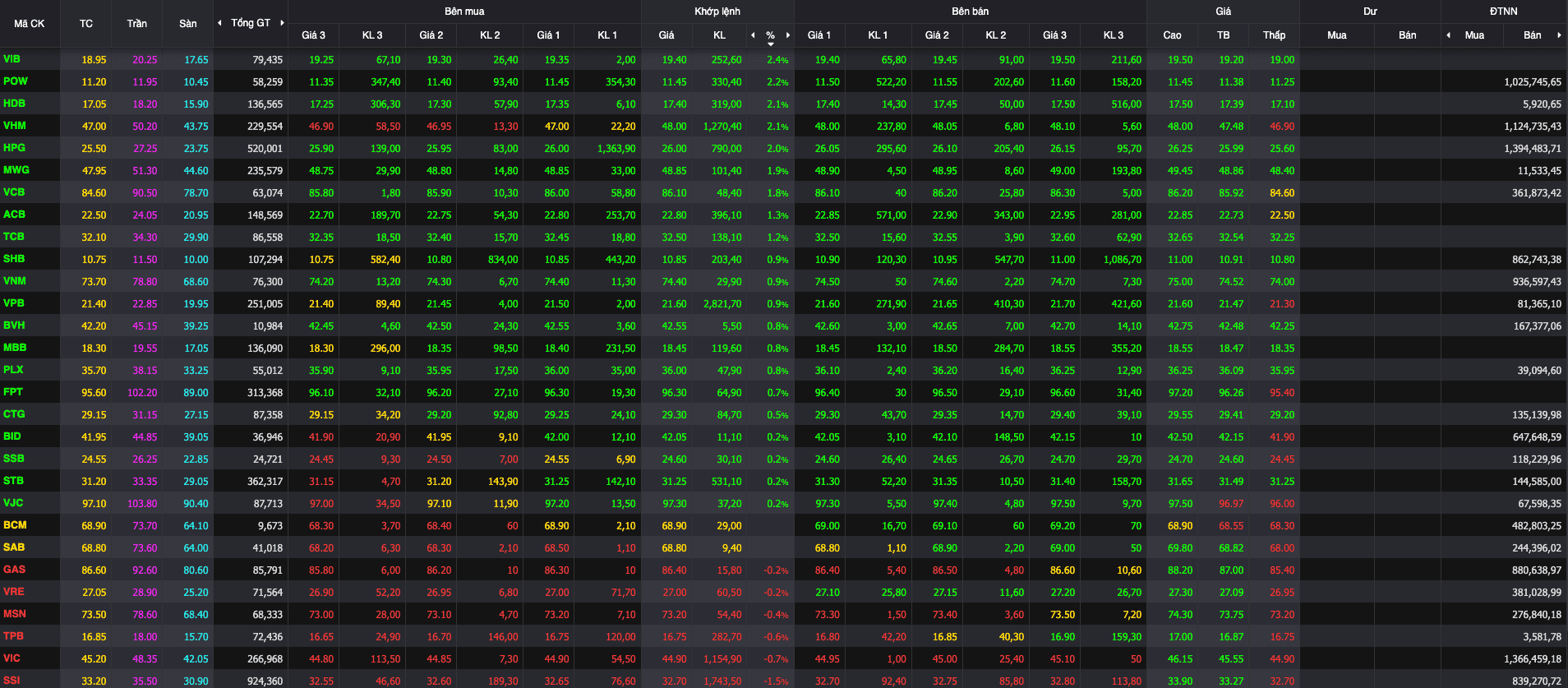Image resolution: width=1568 pixels, height=688 pixels.
Task: Click the right arrow beside Tổng GT header
Action: (x=282, y=23)
